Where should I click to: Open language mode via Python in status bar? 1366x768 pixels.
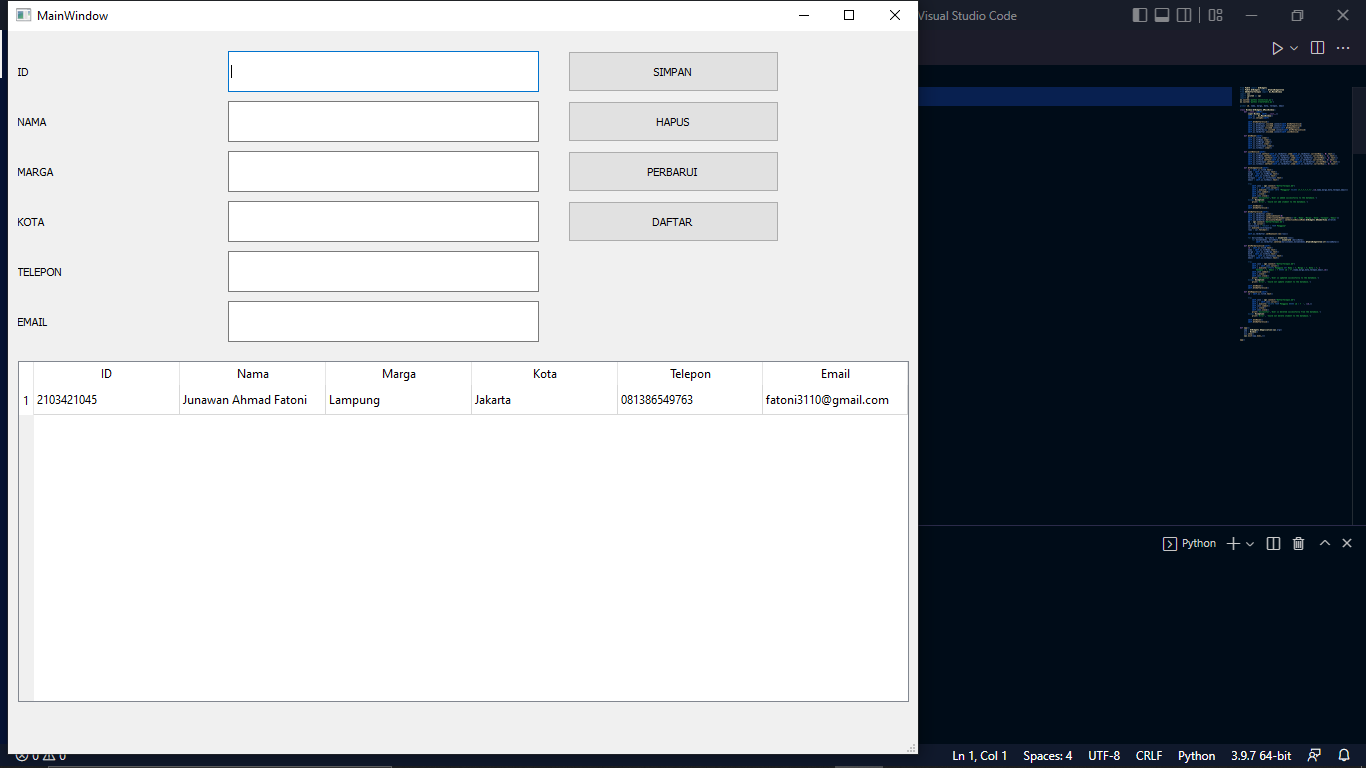[1196, 755]
